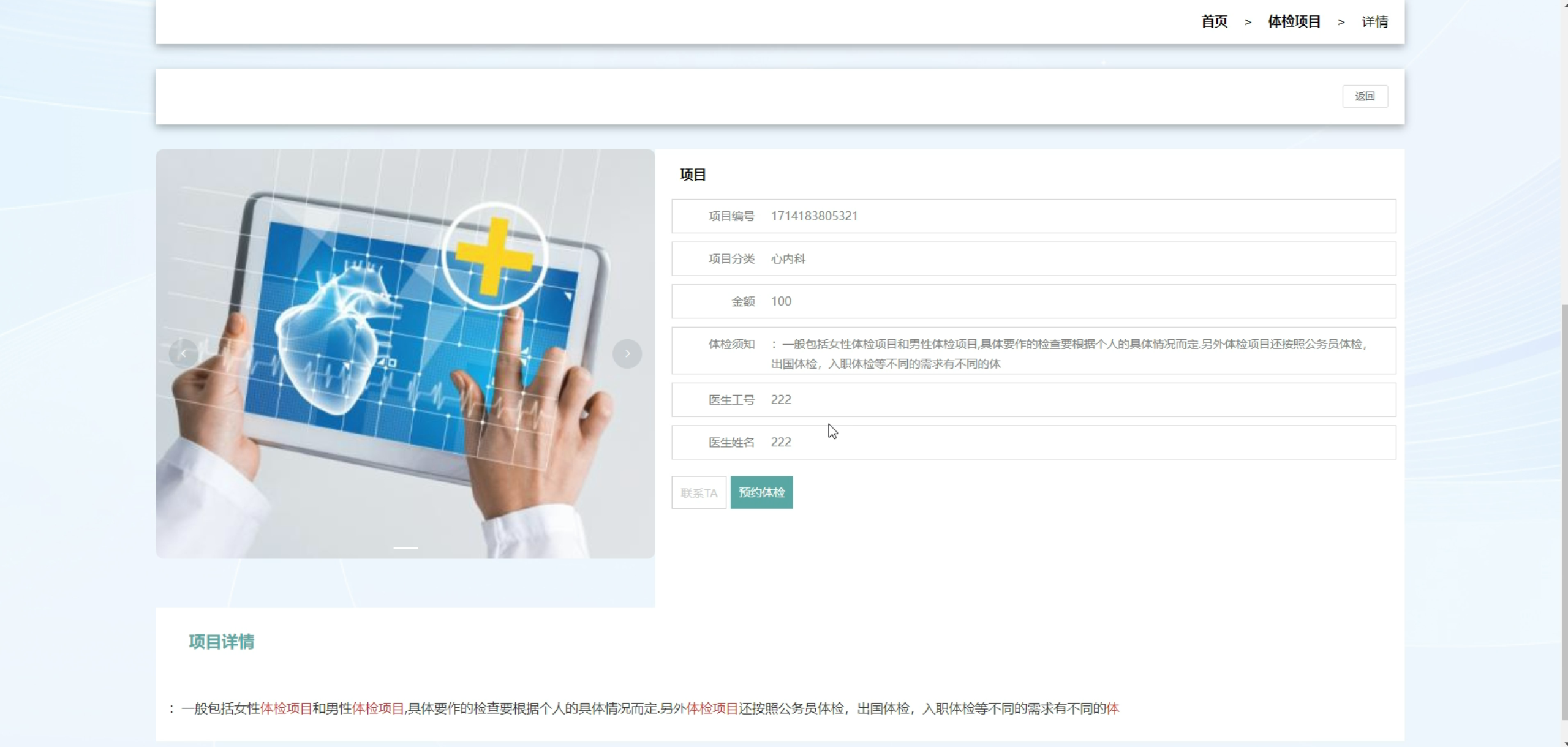
Task: Open 体检项目 breadcrumb link
Action: coord(1294,22)
